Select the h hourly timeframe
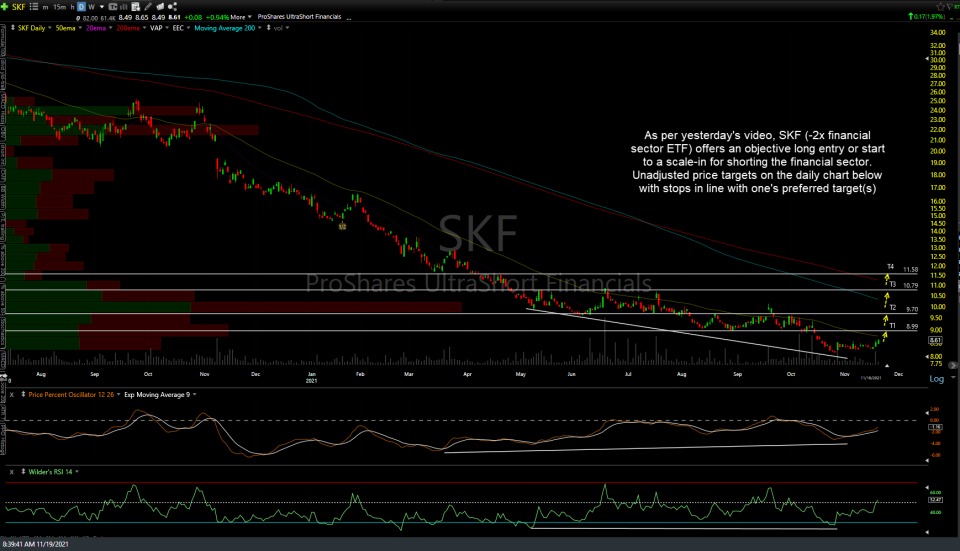Screen dimensions: 960x551 pyautogui.click(x=72, y=7)
